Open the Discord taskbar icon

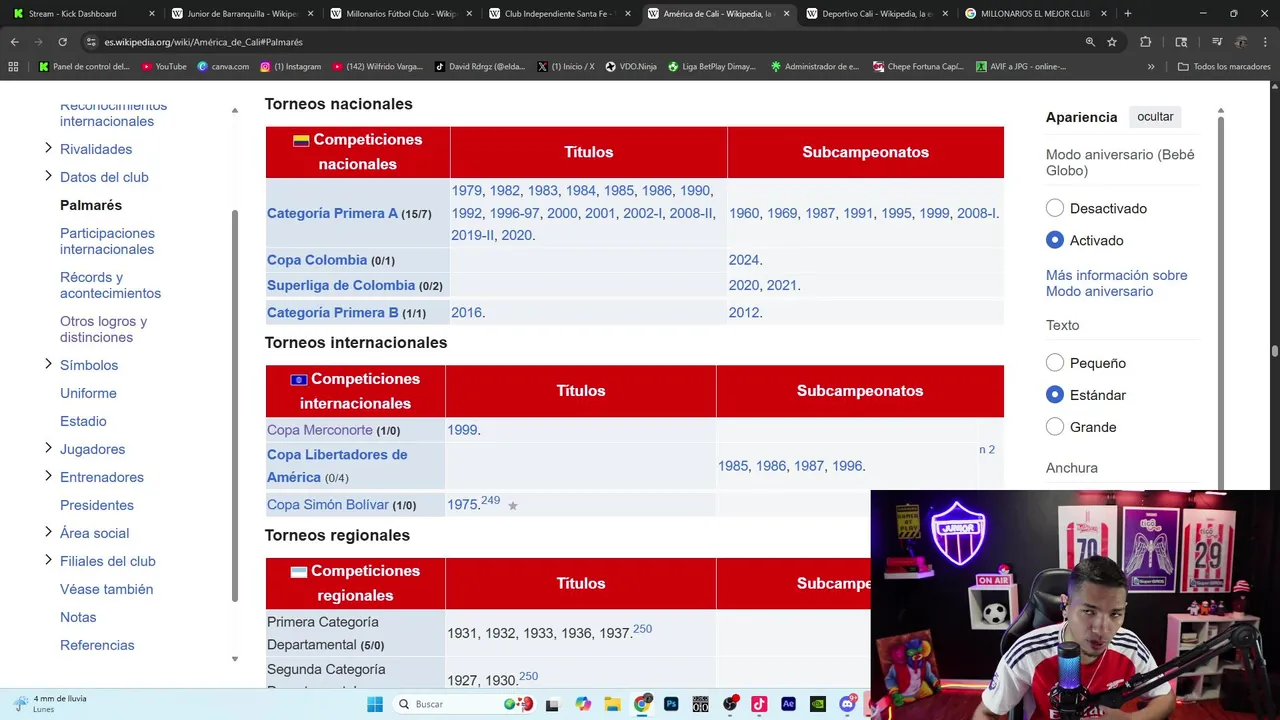pyautogui.click(x=847, y=704)
